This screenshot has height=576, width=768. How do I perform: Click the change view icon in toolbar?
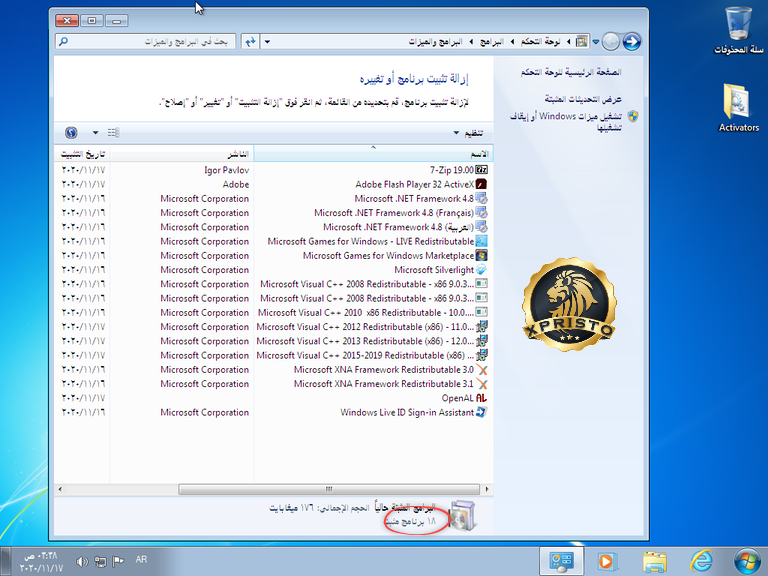coord(114,132)
